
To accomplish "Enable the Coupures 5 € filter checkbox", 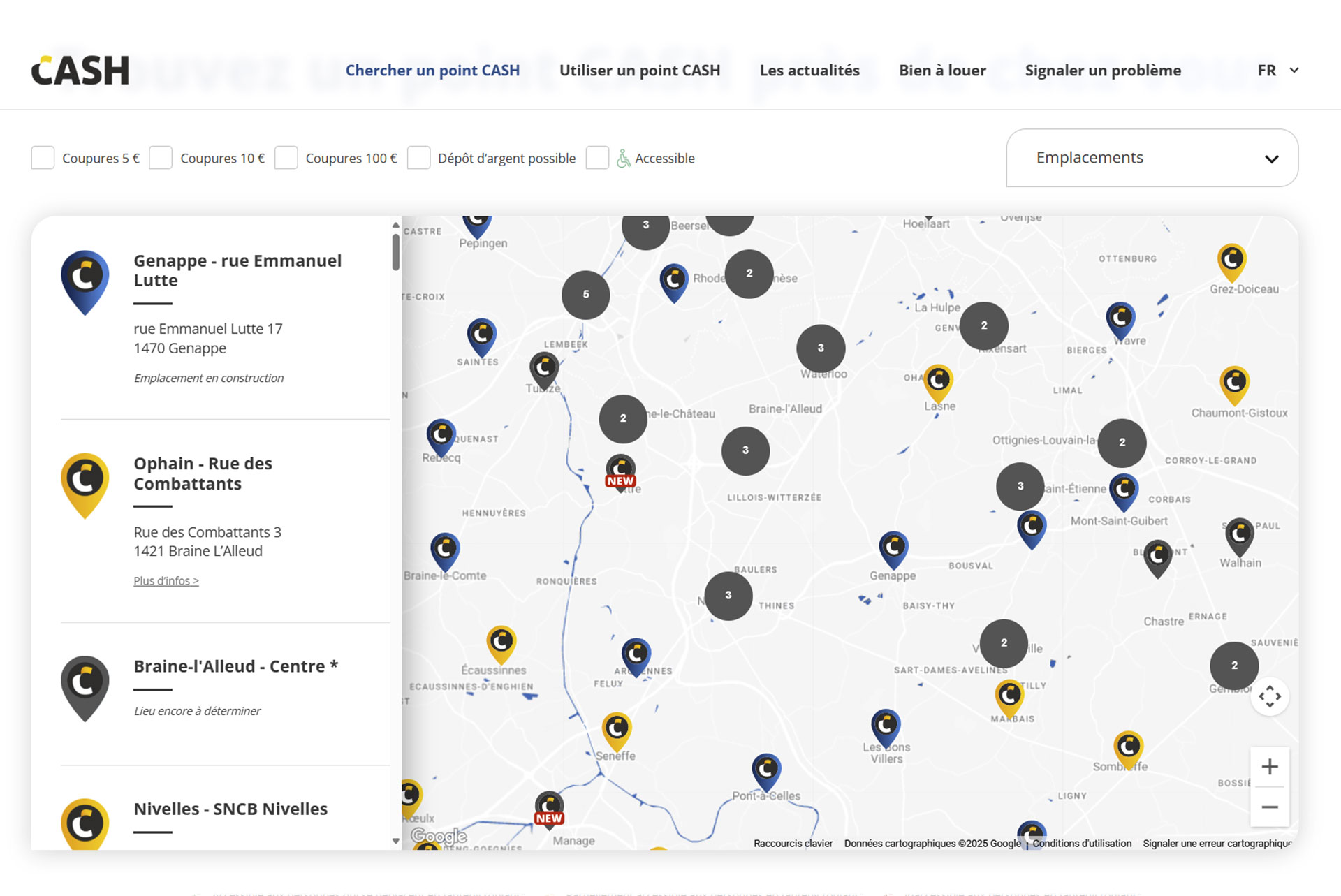I will [43, 158].
